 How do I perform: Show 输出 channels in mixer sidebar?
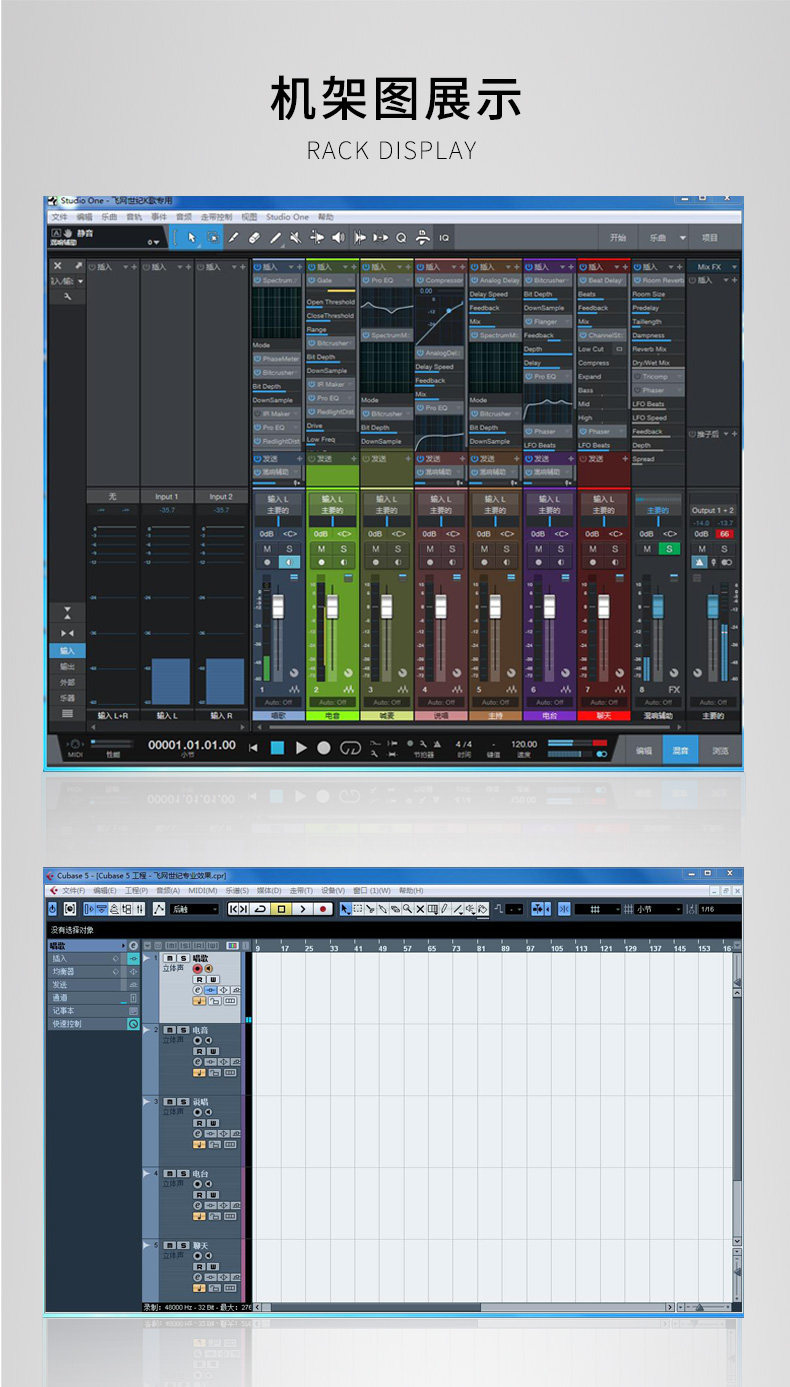tap(67, 666)
